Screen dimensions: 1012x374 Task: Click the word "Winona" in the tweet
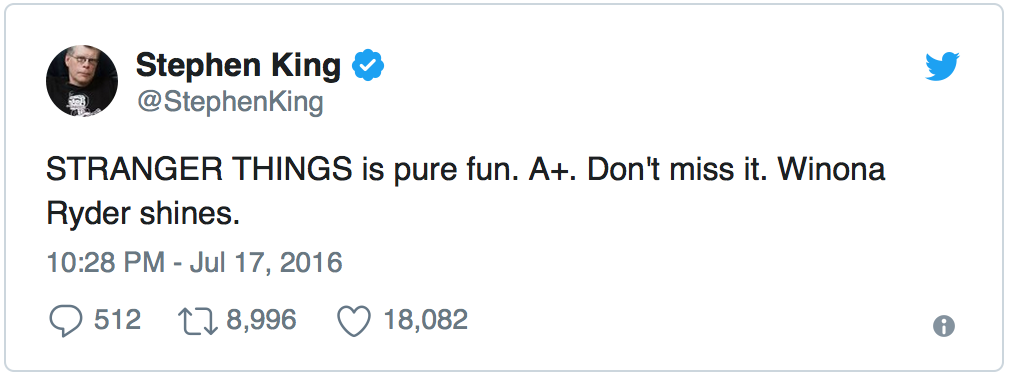click(x=831, y=171)
